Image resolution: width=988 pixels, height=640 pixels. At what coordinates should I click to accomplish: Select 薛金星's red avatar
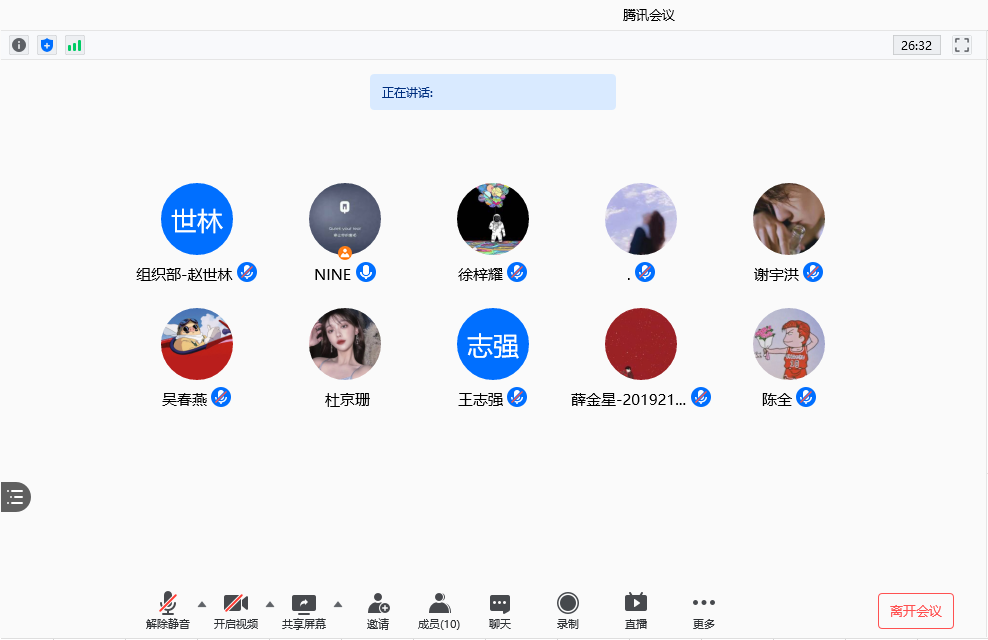click(x=641, y=344)
